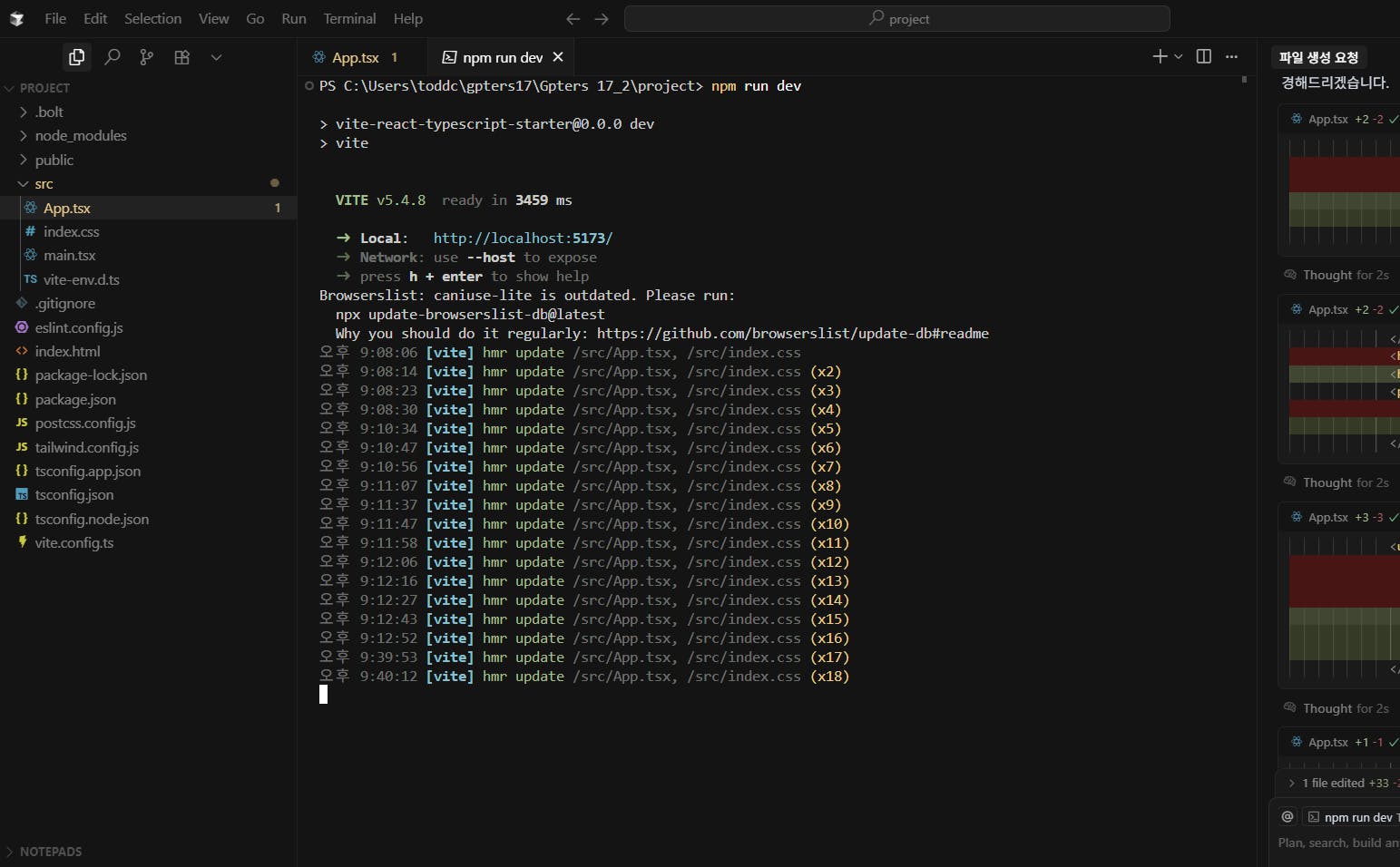Open the new terminal dropdown arrow
This screenshot has width=1400, height=867.
tap(1179, 56)
